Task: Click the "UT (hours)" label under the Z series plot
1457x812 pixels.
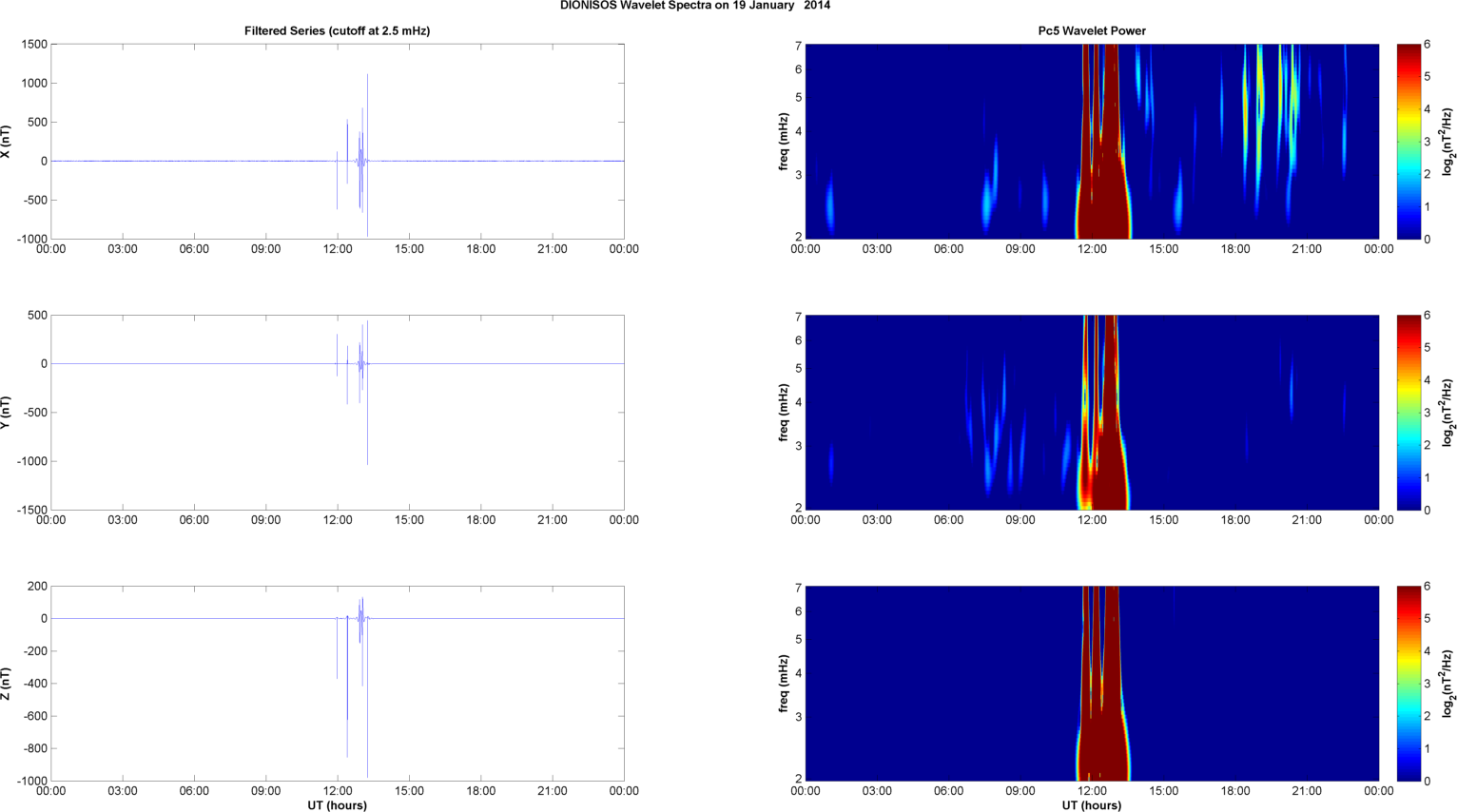Action: pos(338,805)
